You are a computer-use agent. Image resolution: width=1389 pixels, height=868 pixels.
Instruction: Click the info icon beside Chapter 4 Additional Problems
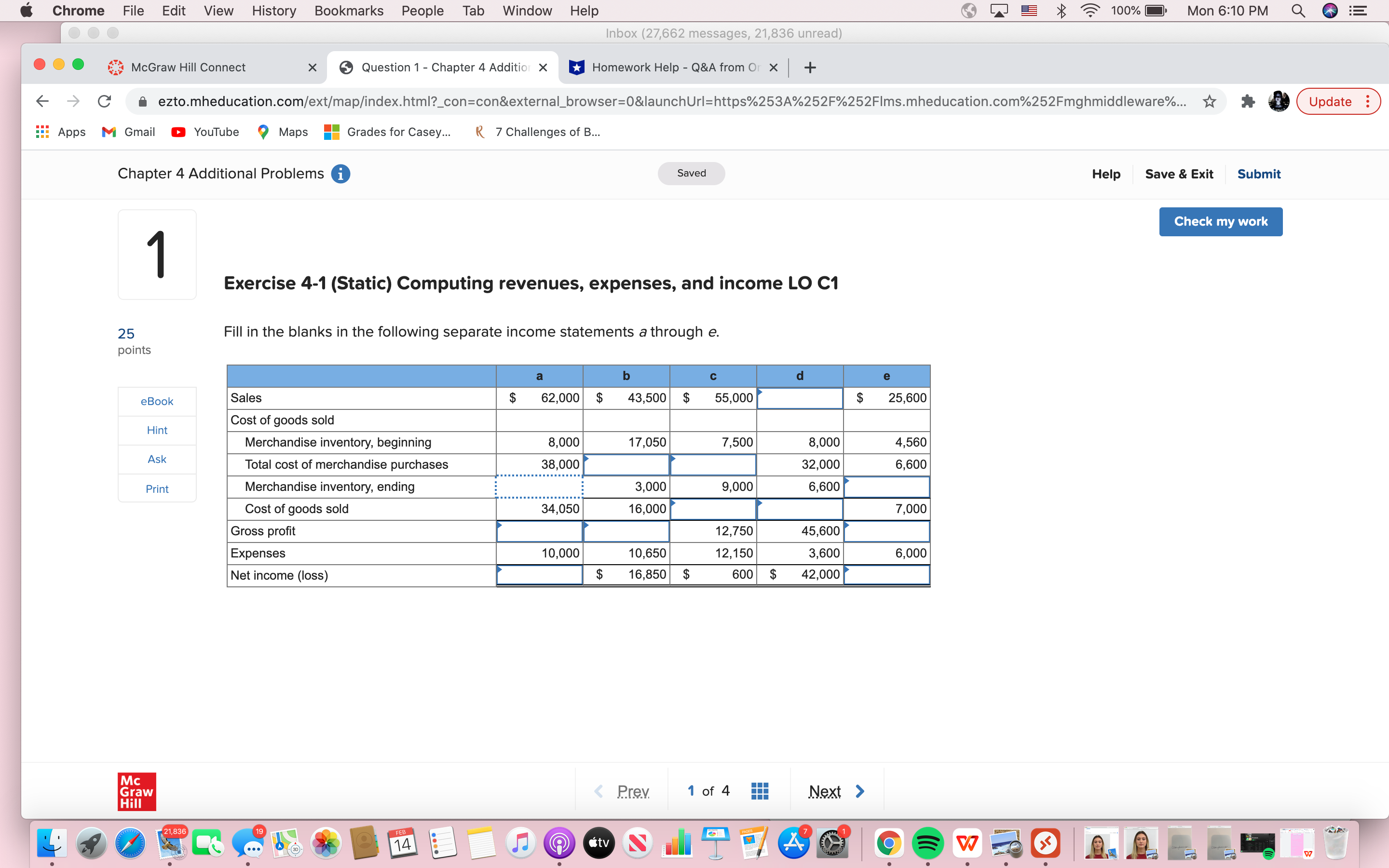click(x=341, y=174)
